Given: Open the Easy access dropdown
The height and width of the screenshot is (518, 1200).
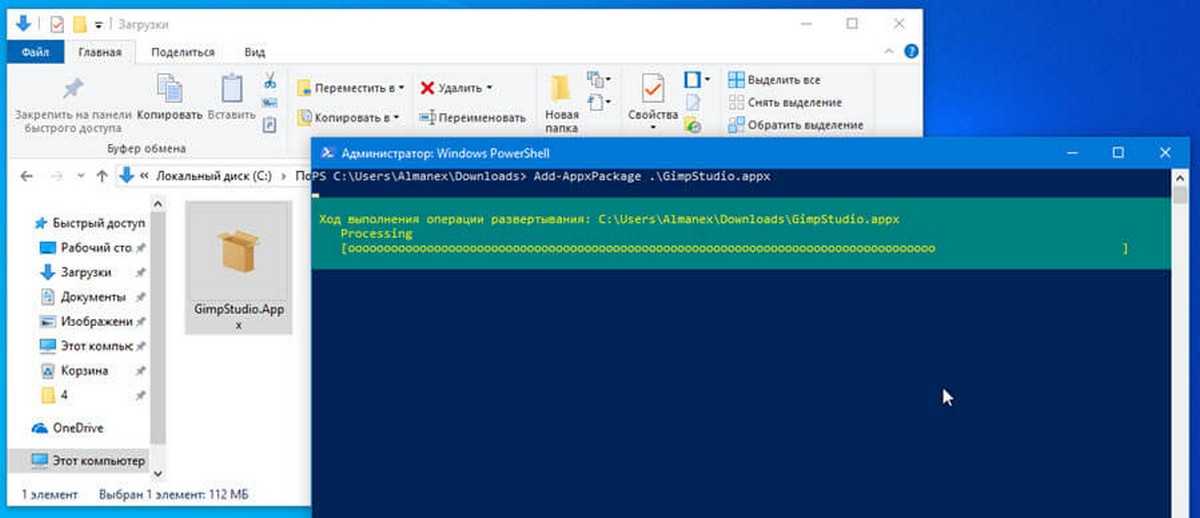Looking at the screenshot, I should point(600,102).
